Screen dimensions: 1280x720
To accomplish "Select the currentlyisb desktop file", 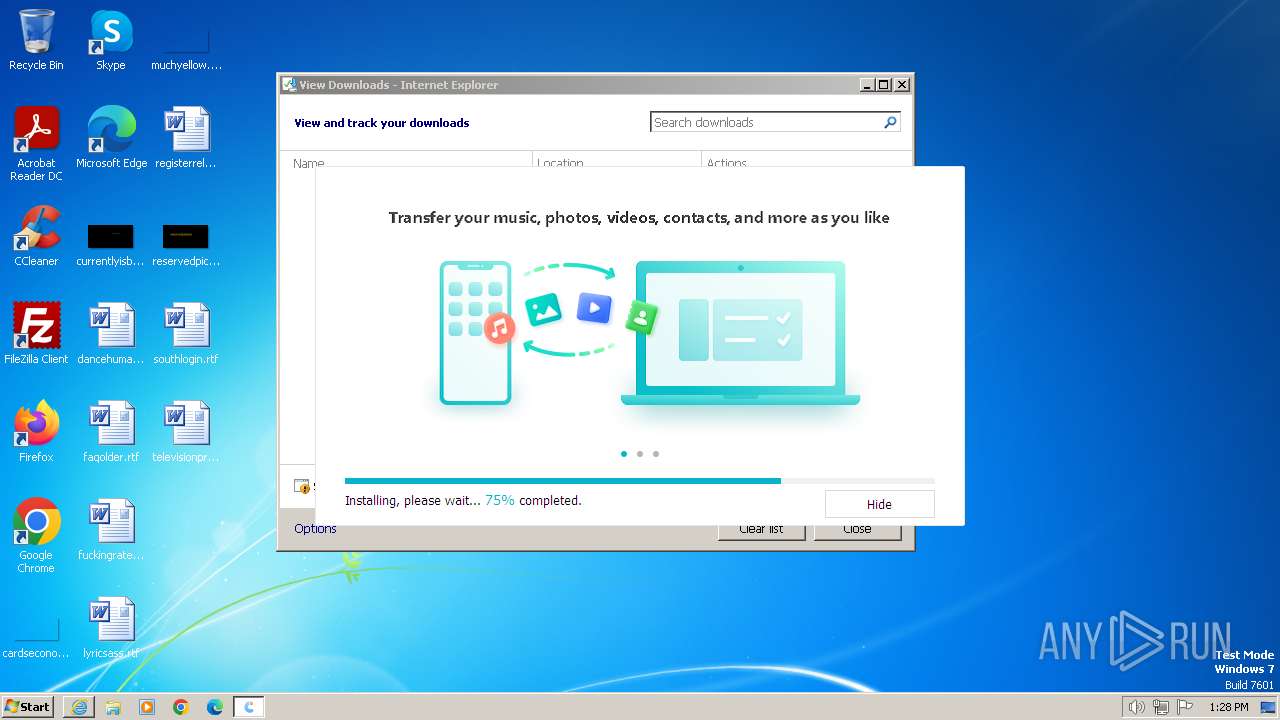I will pyautogui.click(x=111, y=243).
